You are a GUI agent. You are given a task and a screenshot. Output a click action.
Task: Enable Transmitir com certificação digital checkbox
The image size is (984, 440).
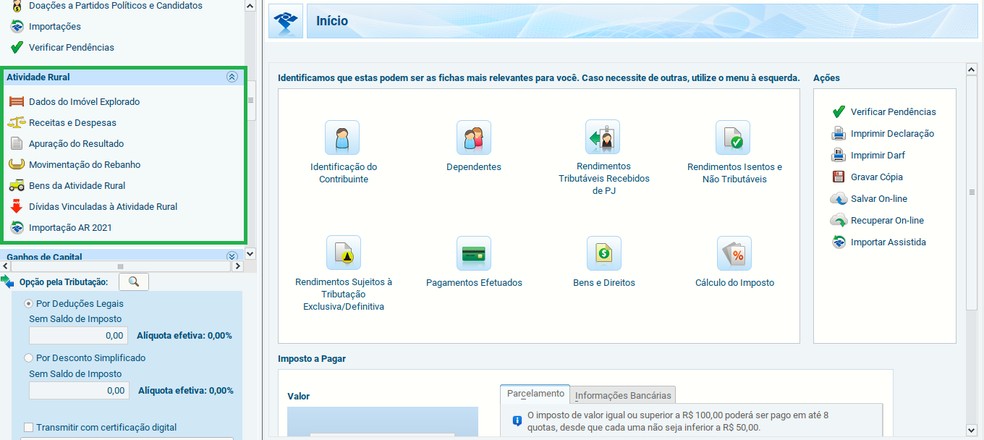pyautogui.click(x=28, y=427)
